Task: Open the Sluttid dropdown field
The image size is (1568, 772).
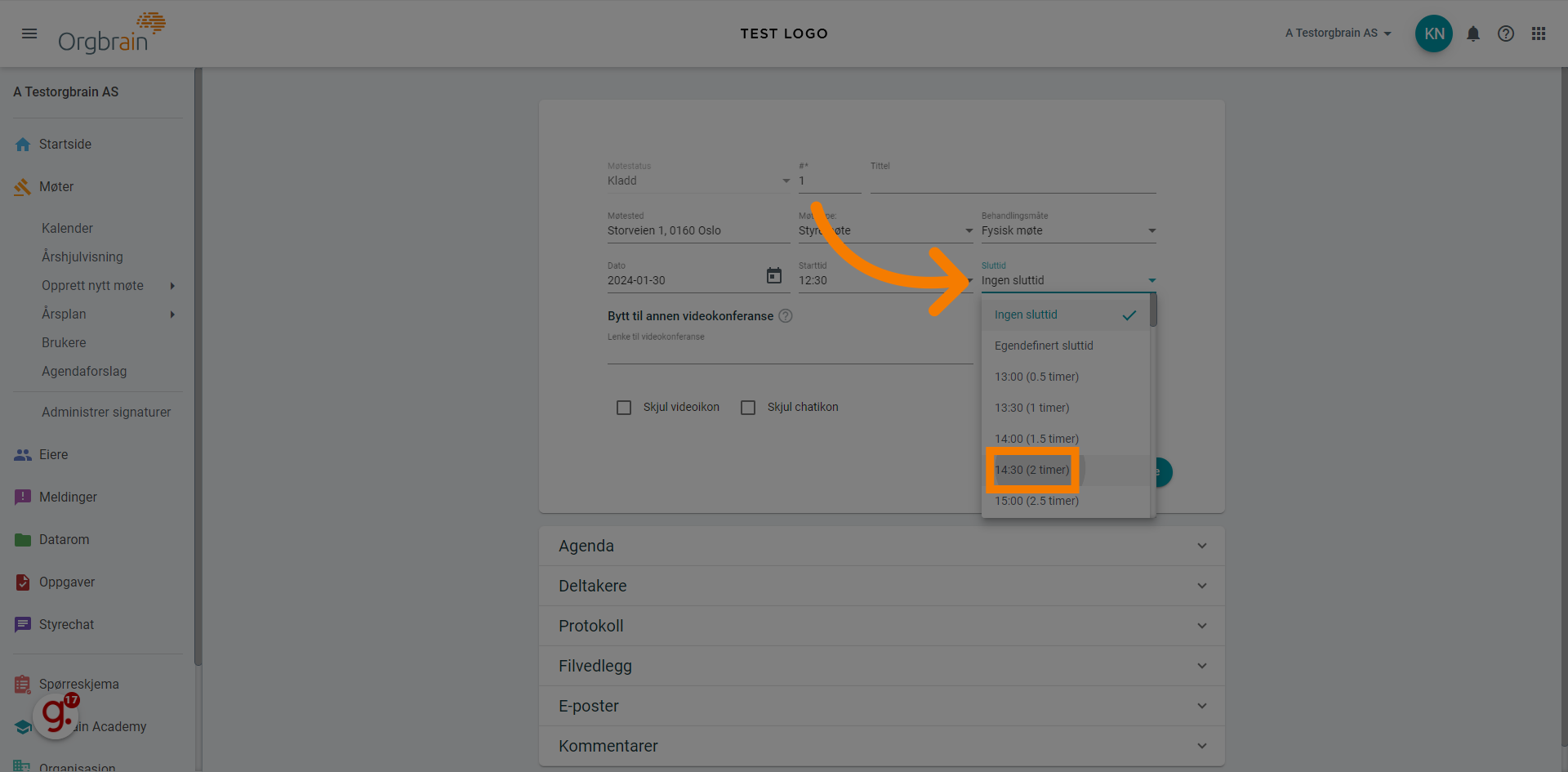Action: [x=1069, y=280]
